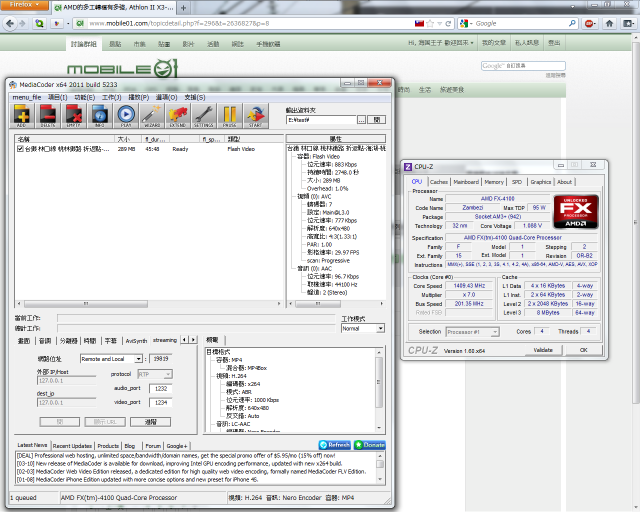The image size is (640, 512).
Task: Click Firefox reload page icon
Action: (448, 24)
